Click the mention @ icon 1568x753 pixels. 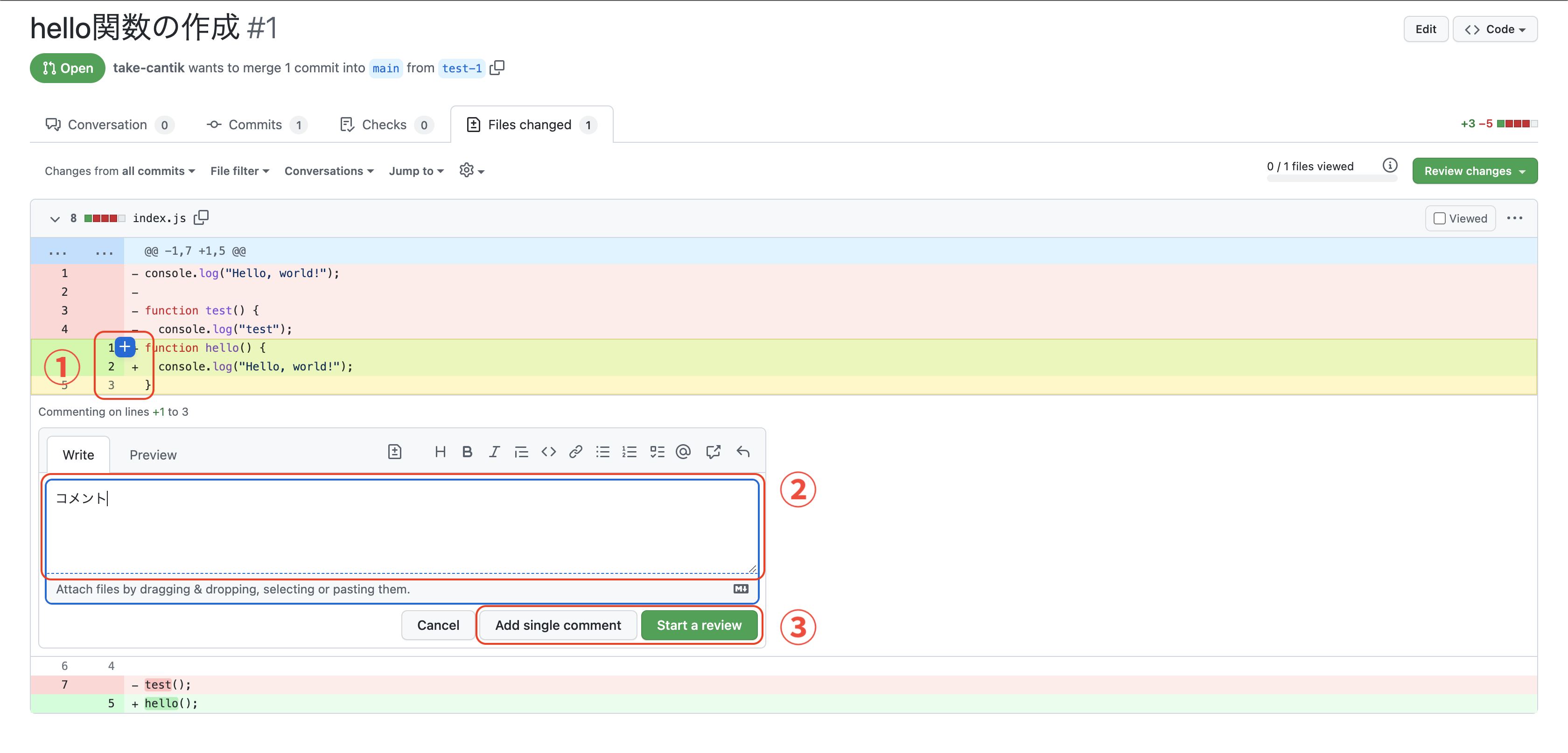[683, 452]
